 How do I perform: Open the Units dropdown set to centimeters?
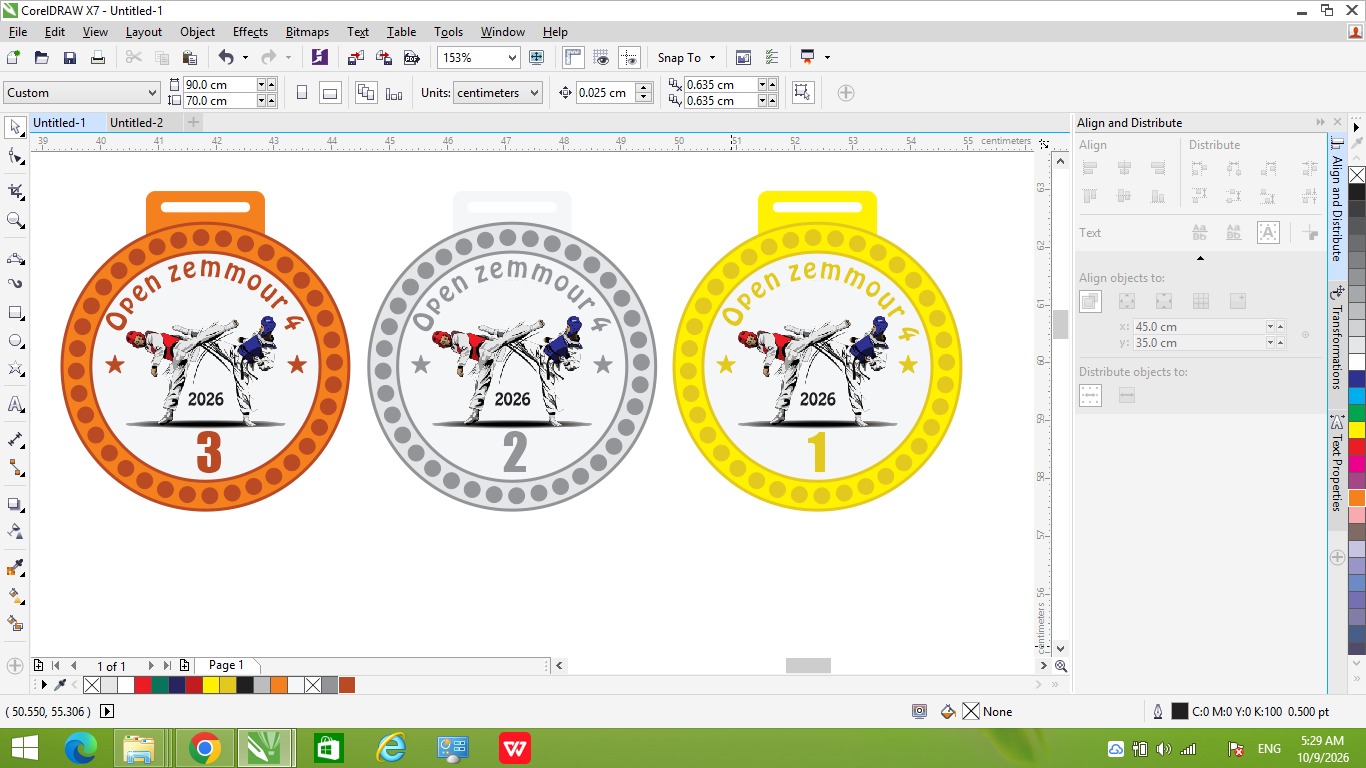(497, 93)
